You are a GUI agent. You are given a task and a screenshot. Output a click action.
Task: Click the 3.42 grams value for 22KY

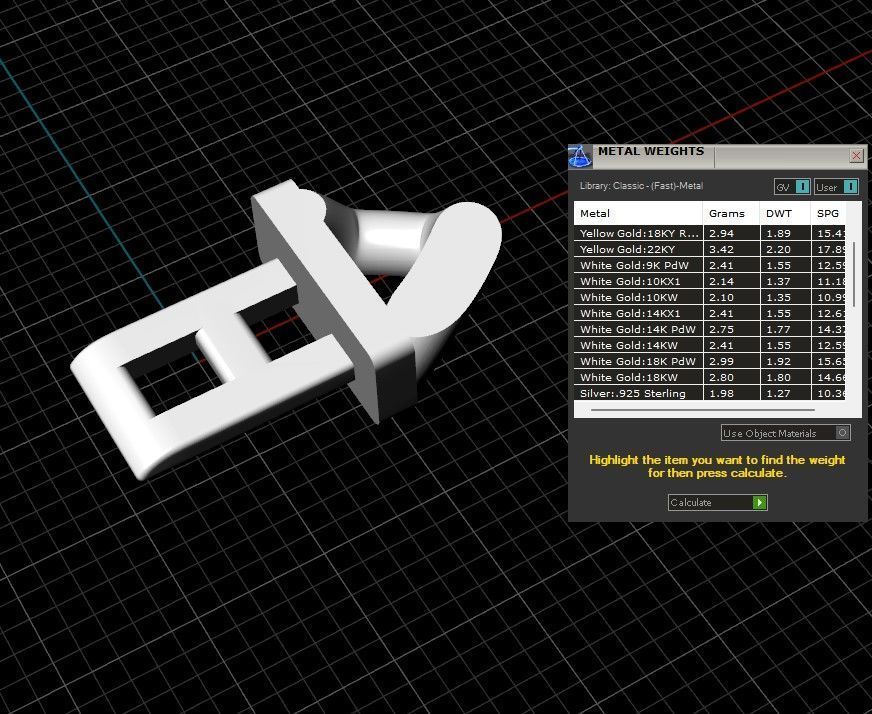pos(721,249)
